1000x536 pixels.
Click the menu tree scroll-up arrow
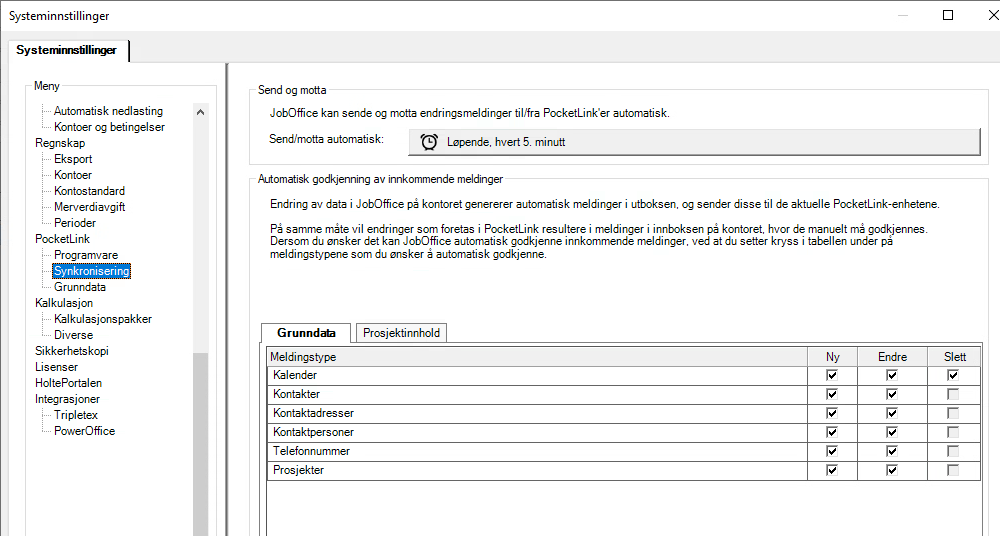(200, 112)
